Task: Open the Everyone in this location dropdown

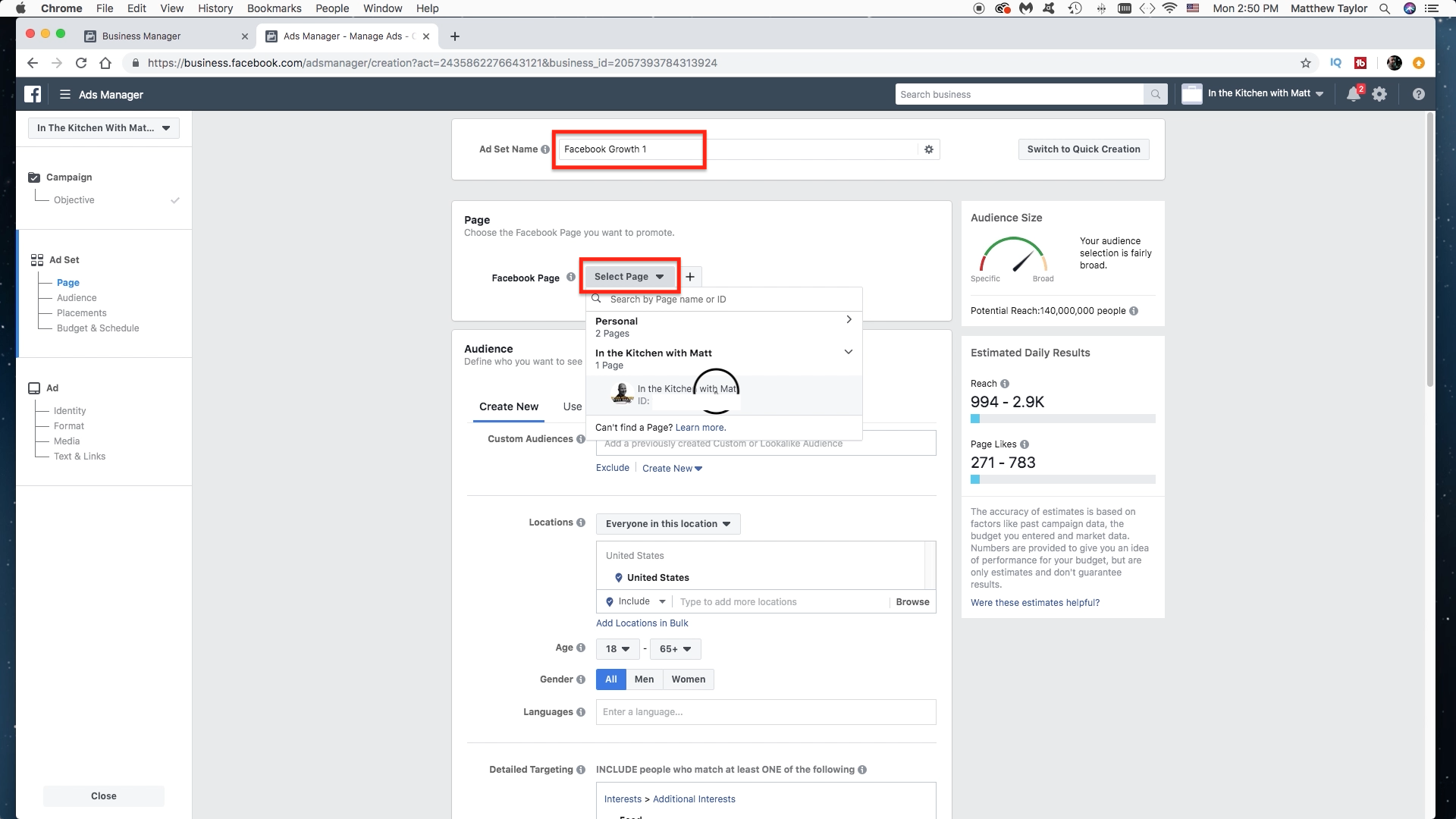Action: click(667, 523)
